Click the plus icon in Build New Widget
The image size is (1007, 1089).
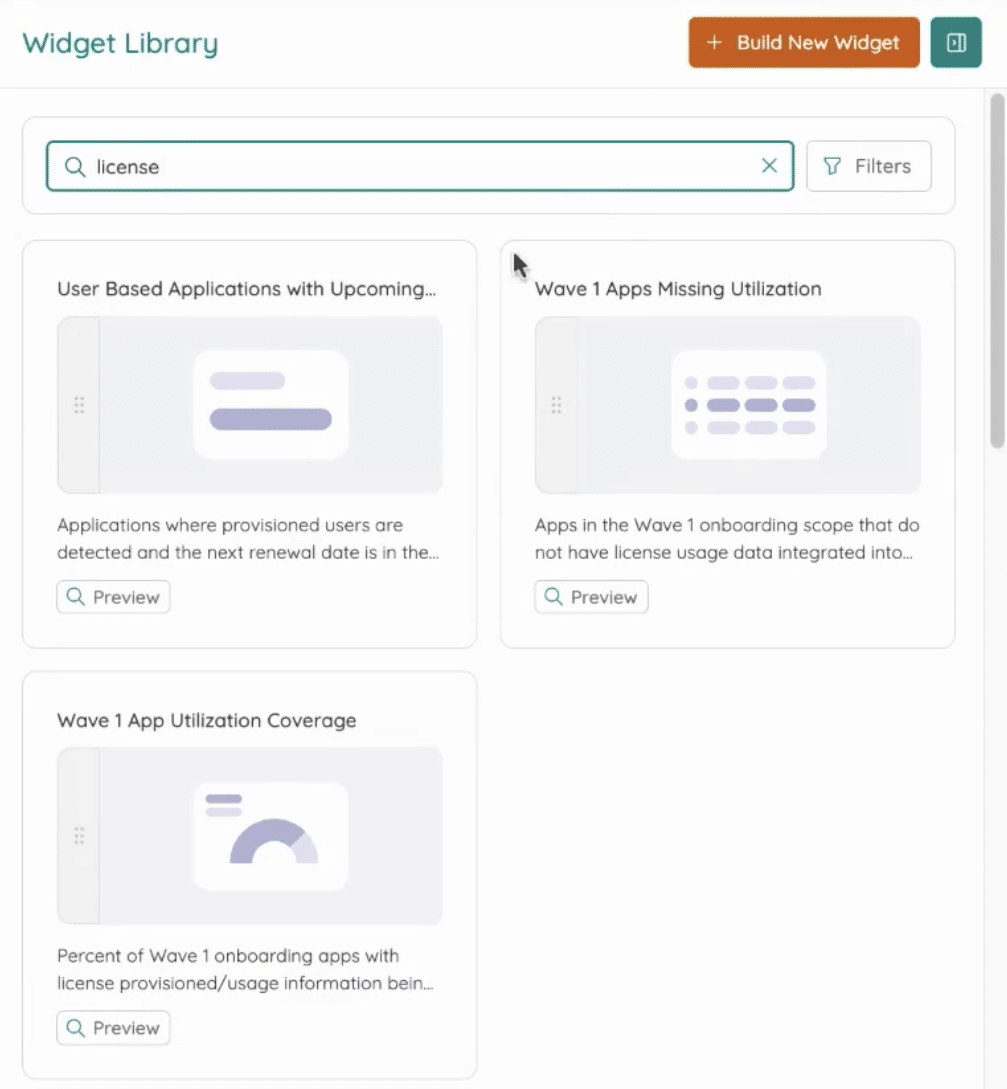coord(712,43)
